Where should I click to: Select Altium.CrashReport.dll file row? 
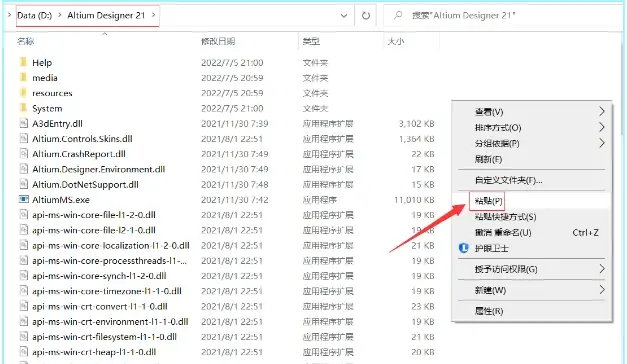[x=226, y=154]
